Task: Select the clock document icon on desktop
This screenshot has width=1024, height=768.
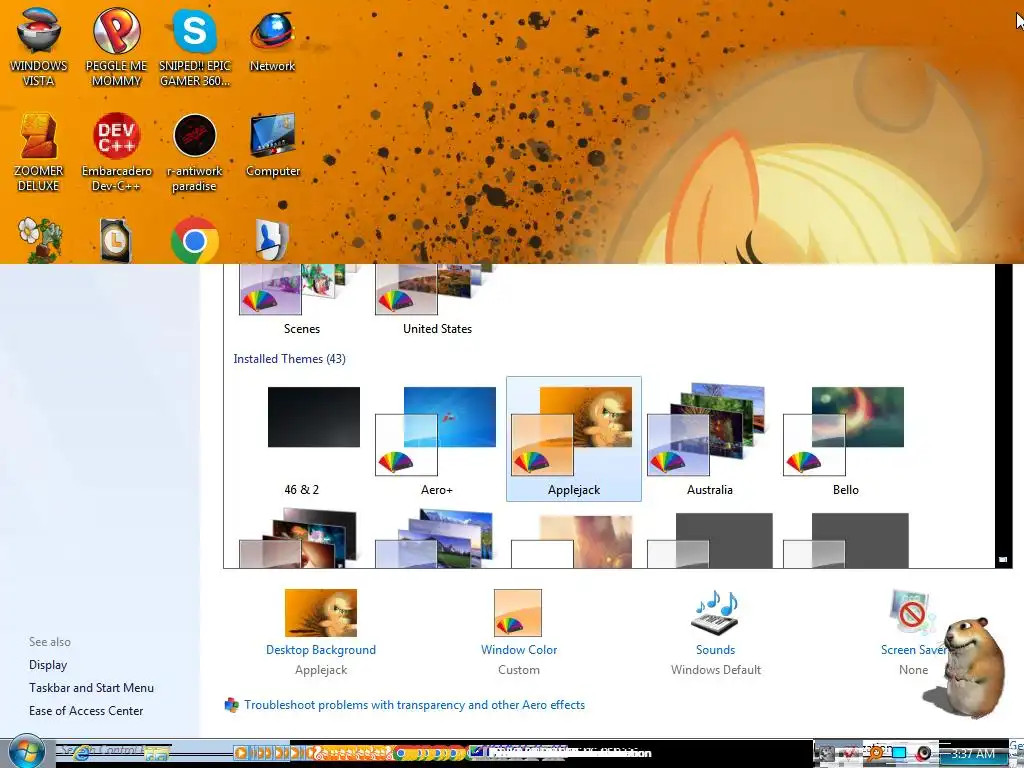Action: point(116,240)
